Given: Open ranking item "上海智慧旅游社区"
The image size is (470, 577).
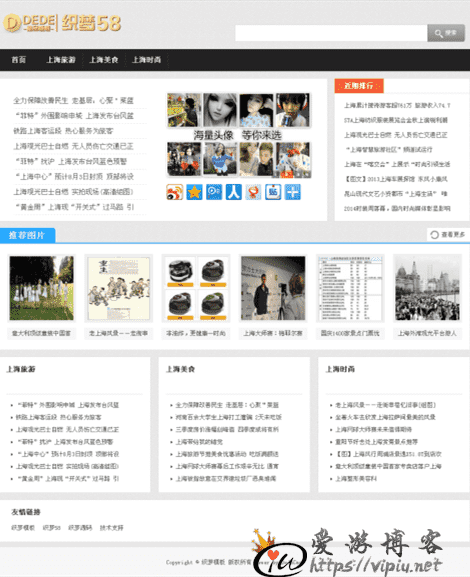Looking at the screenshot, I should 389,150.
